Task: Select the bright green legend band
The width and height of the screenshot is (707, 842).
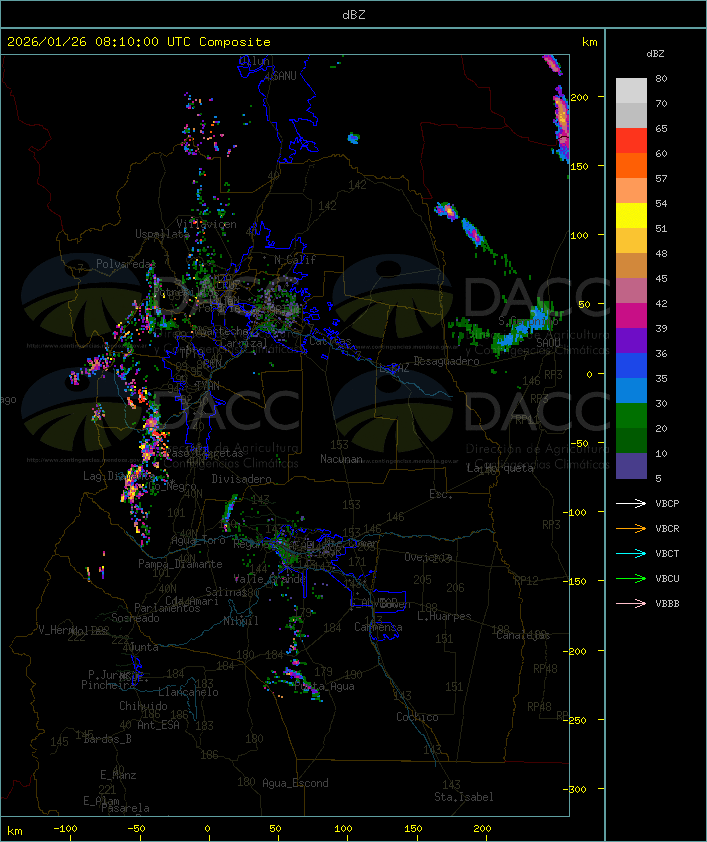Action: (x=631, y=415)
